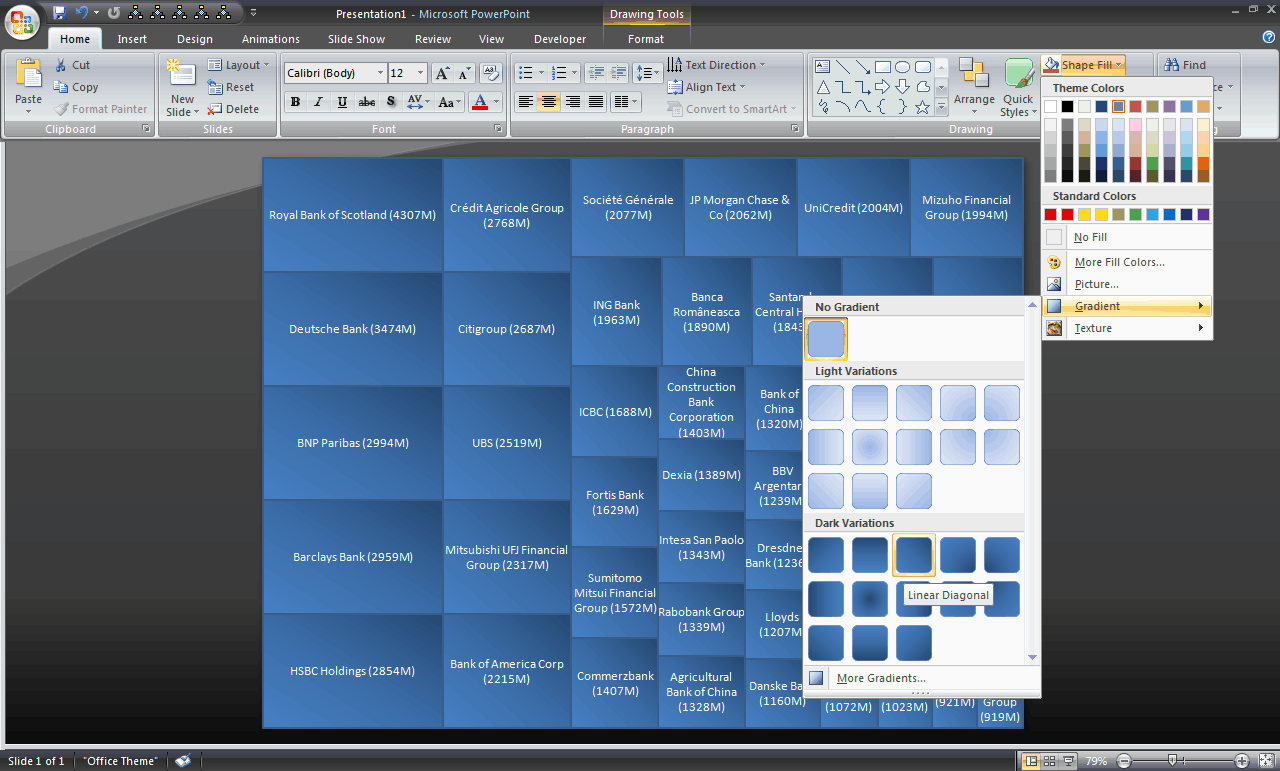
Task: Apply strikethrough formatting
Action: [x=367, y=102]
